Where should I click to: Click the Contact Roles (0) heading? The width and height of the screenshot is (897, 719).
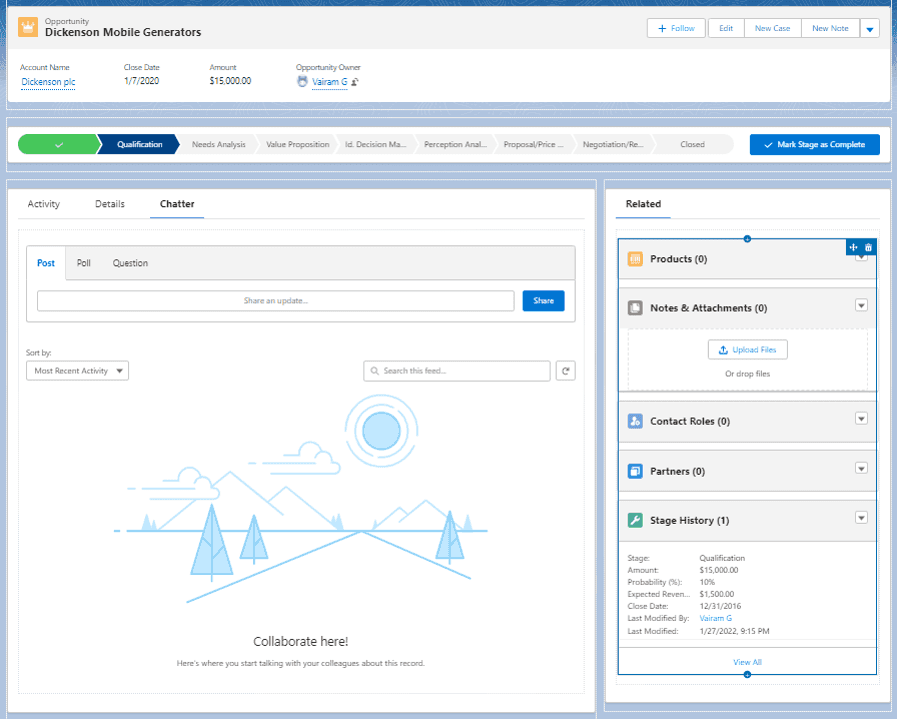[690, 422]
